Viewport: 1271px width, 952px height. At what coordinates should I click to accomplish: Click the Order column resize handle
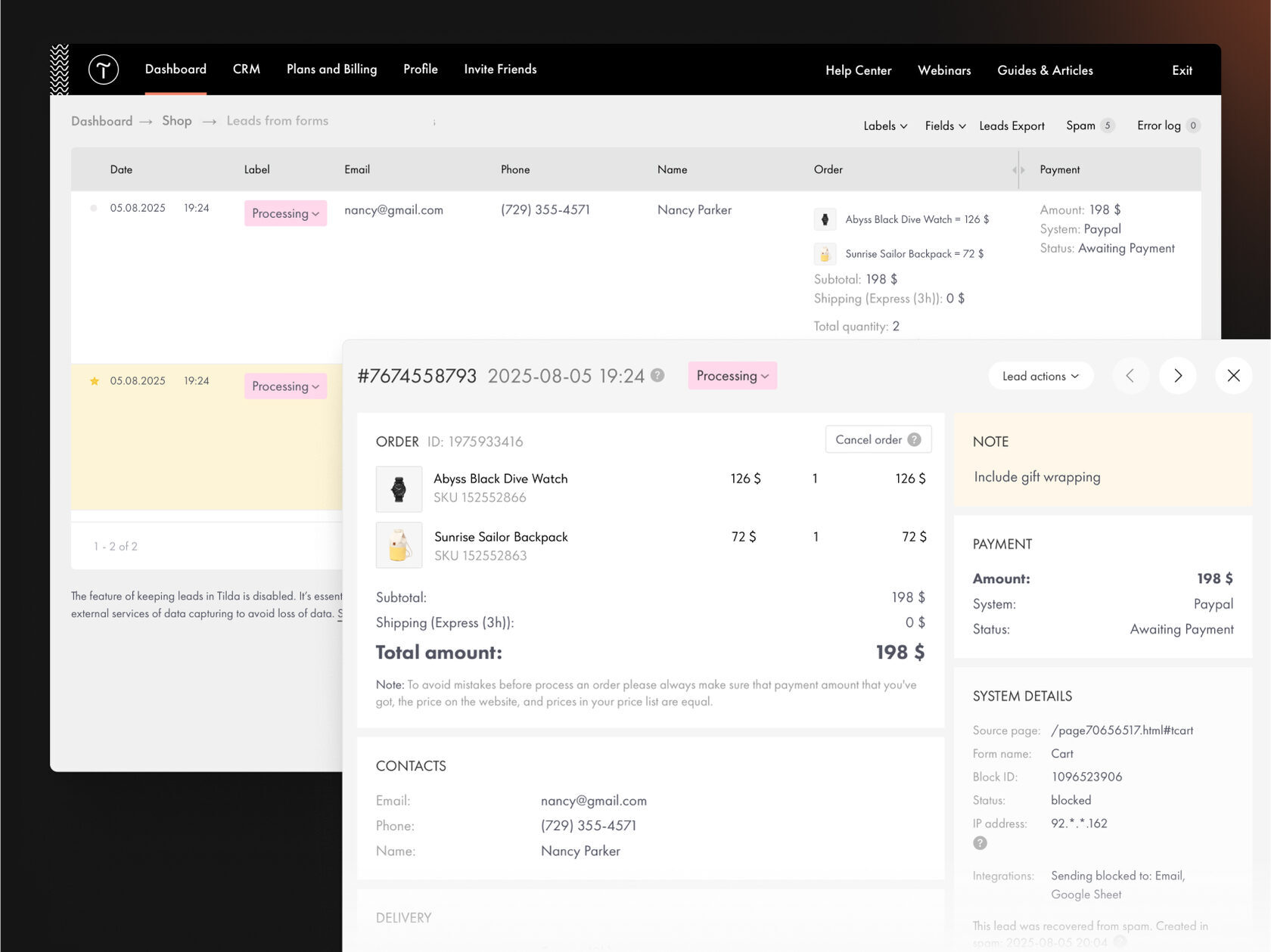(1018, 170)
